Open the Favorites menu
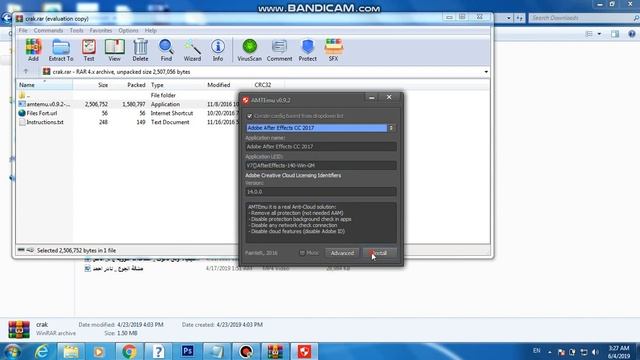640x360 pixels. tap(101, 31)
